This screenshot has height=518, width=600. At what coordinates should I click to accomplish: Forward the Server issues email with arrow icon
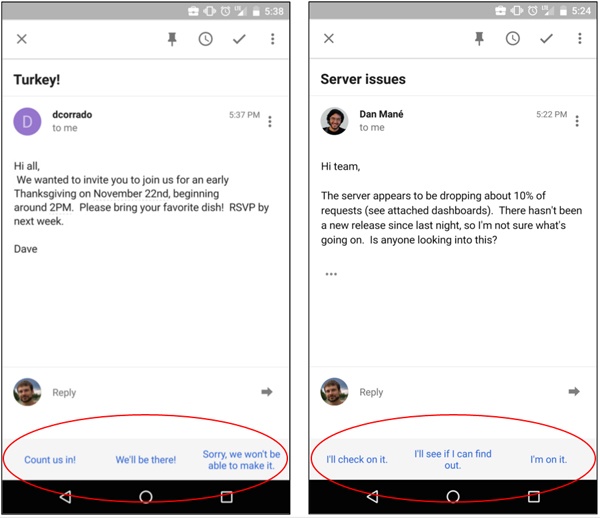click(x=574, y=391)
